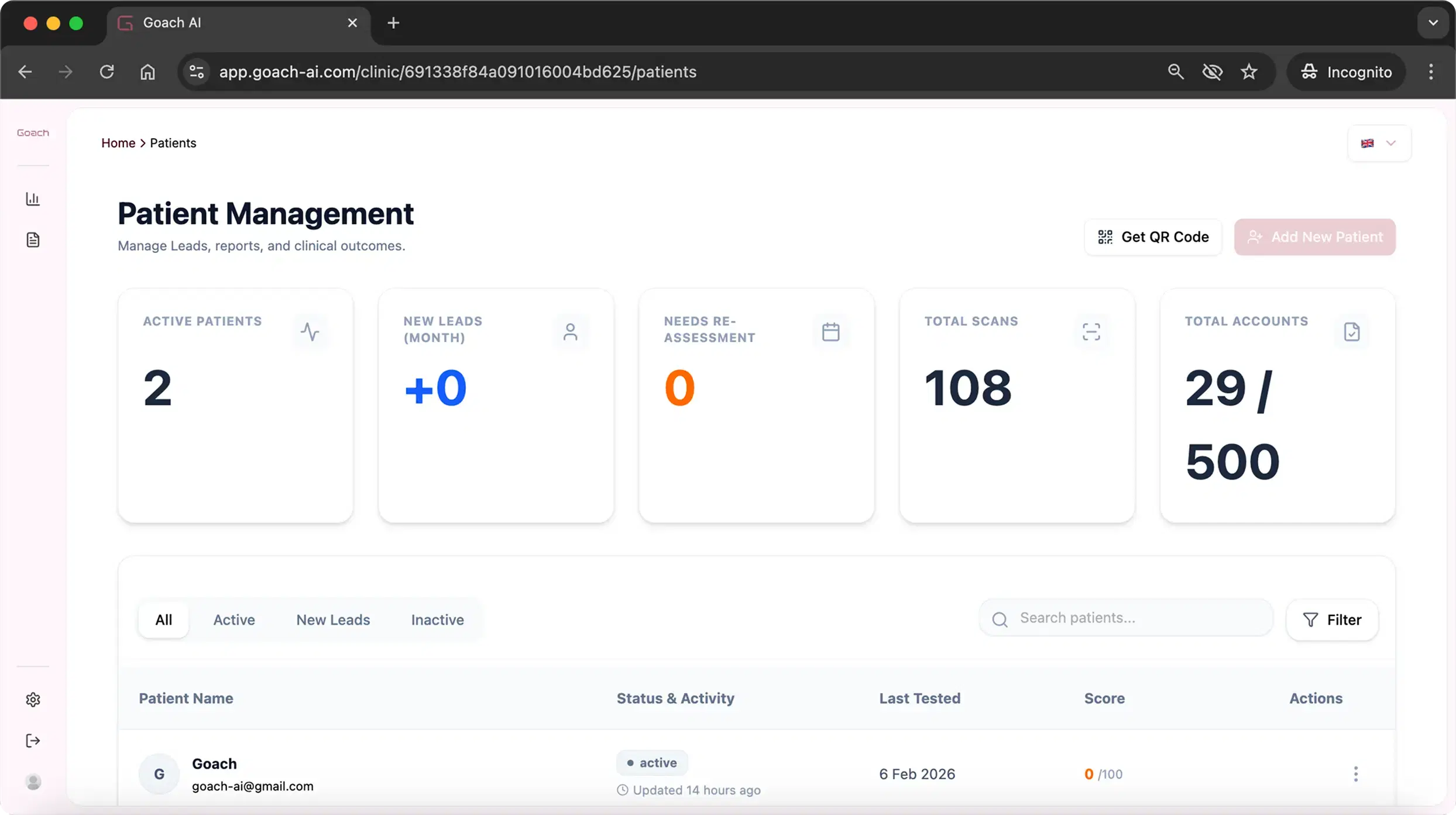Expand the language flag dropdown
The height and width of the screenshot is (815, 1456).
(x=1379, y=143)
